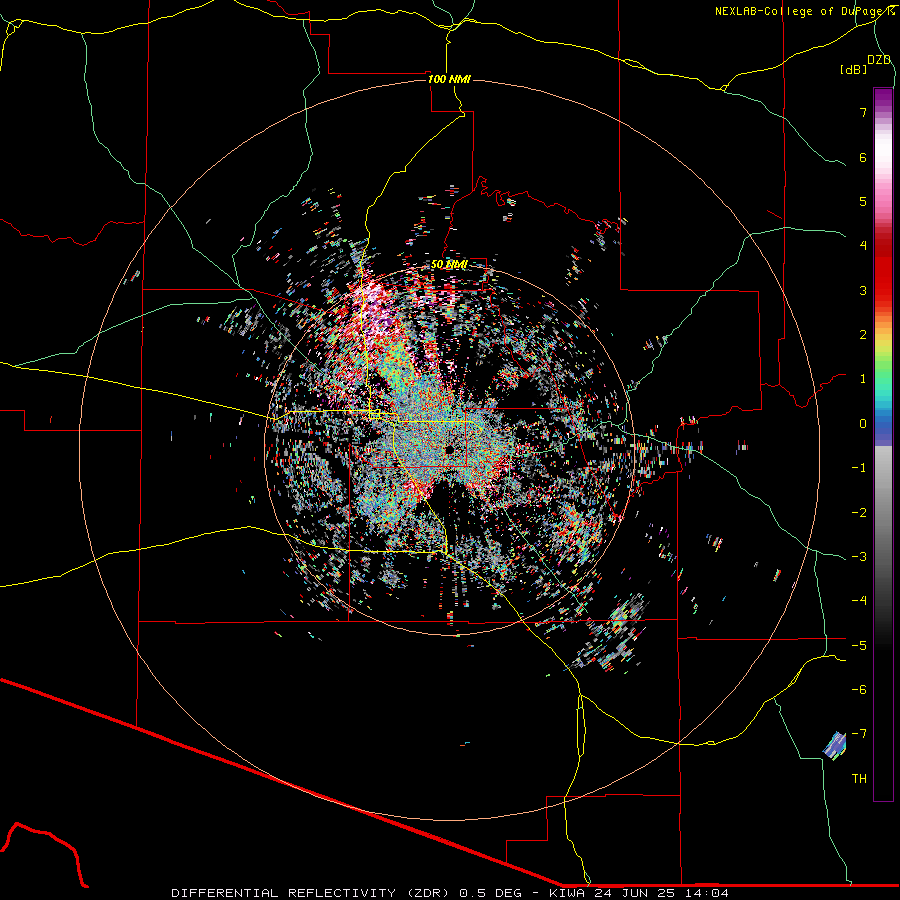Click the 7 dB mark on color scale
This screenshot has height=900, width=900.
tap(863, 112)
